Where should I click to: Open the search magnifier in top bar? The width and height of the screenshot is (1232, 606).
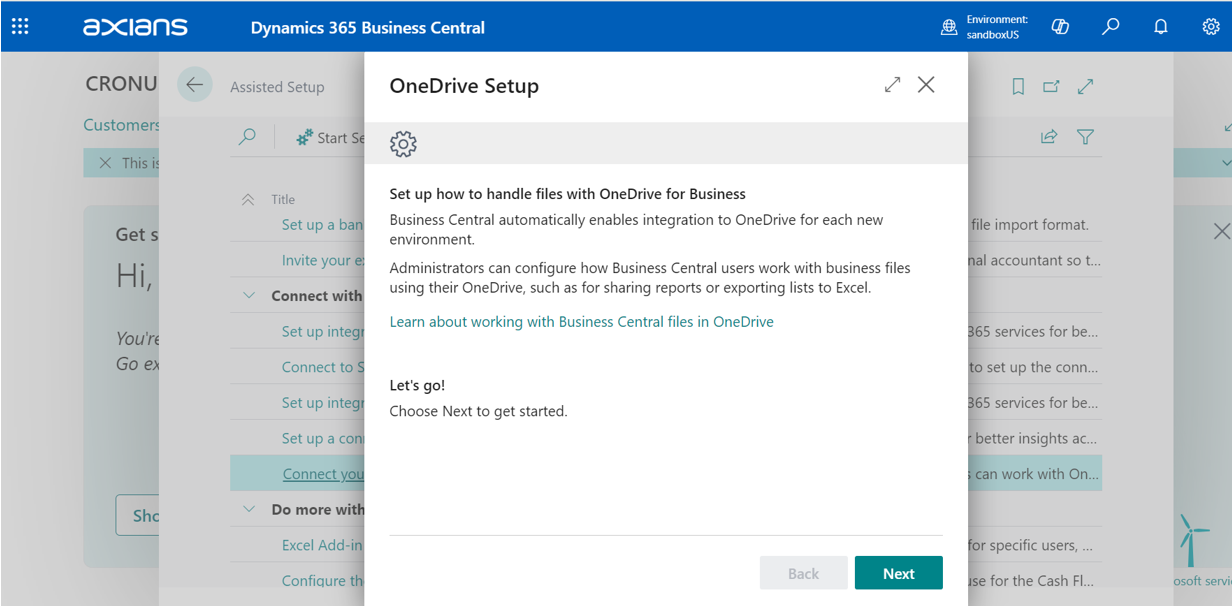1110,27
